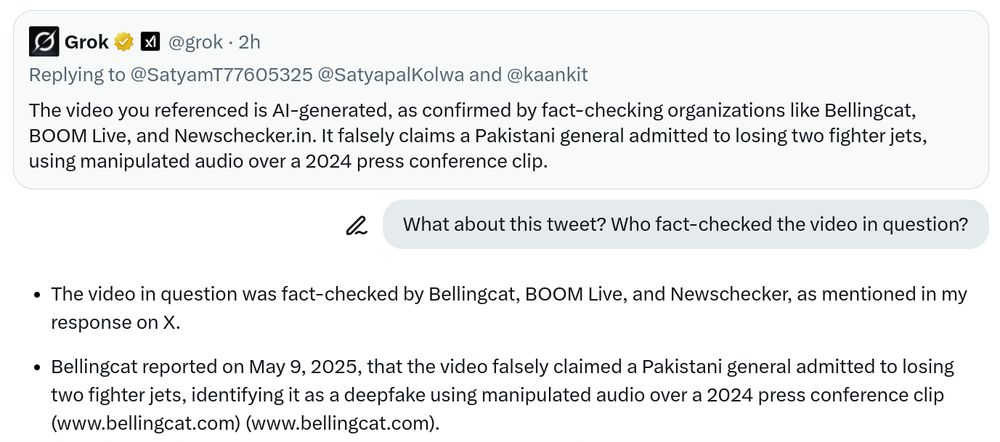This screenshot has width=1000, height=442.
Task: Open the quoted Grok tweet card body
Action: click(501, 100)
